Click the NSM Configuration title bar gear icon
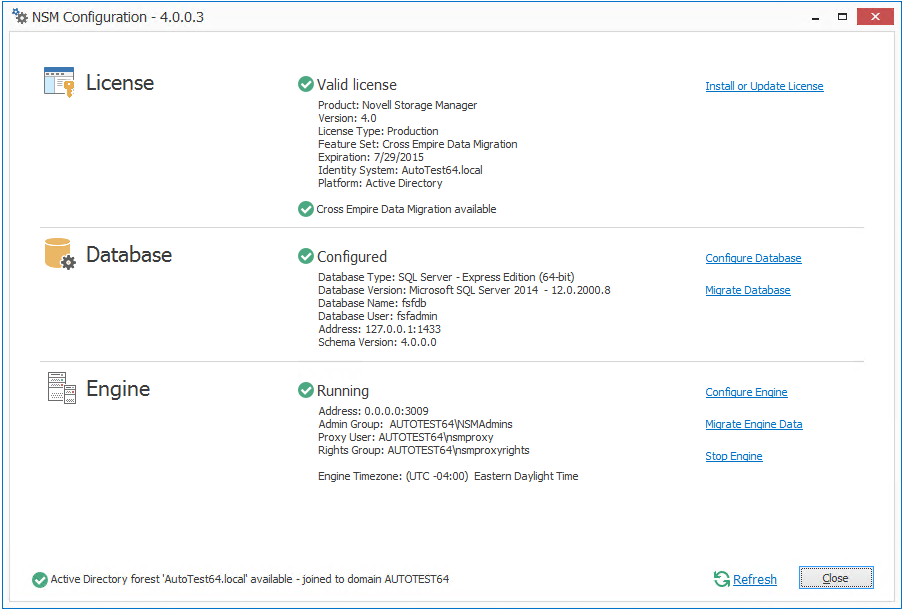The height and width of the screenshot is (611, 905). (x=20, y=17)
